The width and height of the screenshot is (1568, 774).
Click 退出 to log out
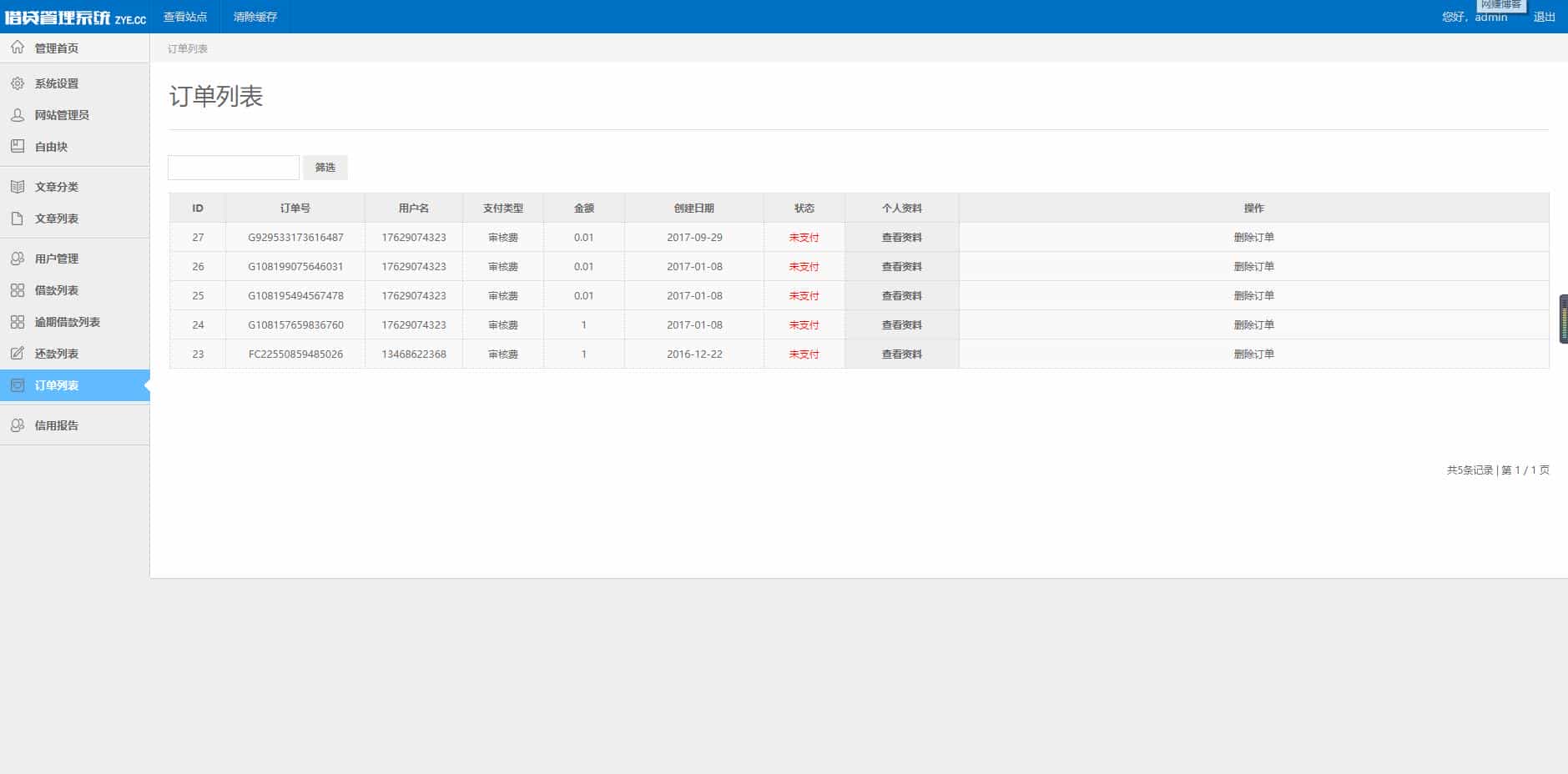pos(1544,17)
